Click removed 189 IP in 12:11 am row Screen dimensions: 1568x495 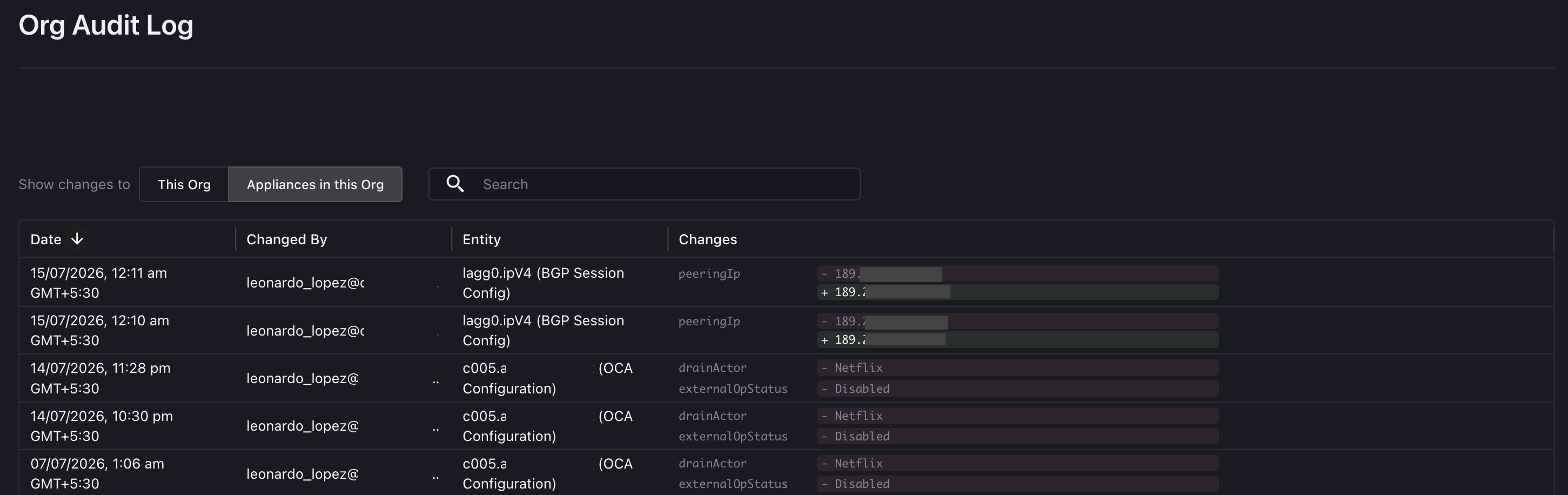tap(1018, 273)
